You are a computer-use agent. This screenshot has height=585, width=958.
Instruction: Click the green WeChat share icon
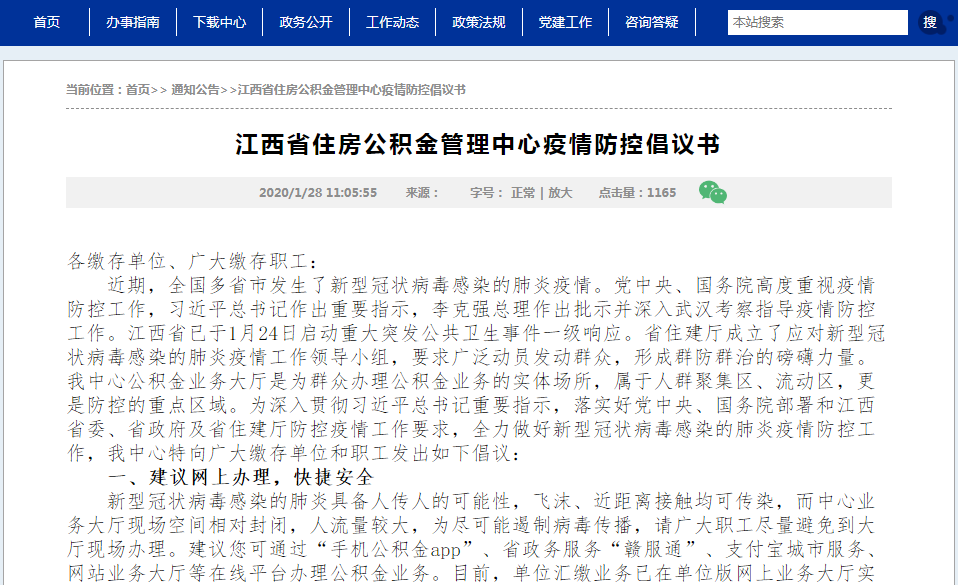coord(712,192)
